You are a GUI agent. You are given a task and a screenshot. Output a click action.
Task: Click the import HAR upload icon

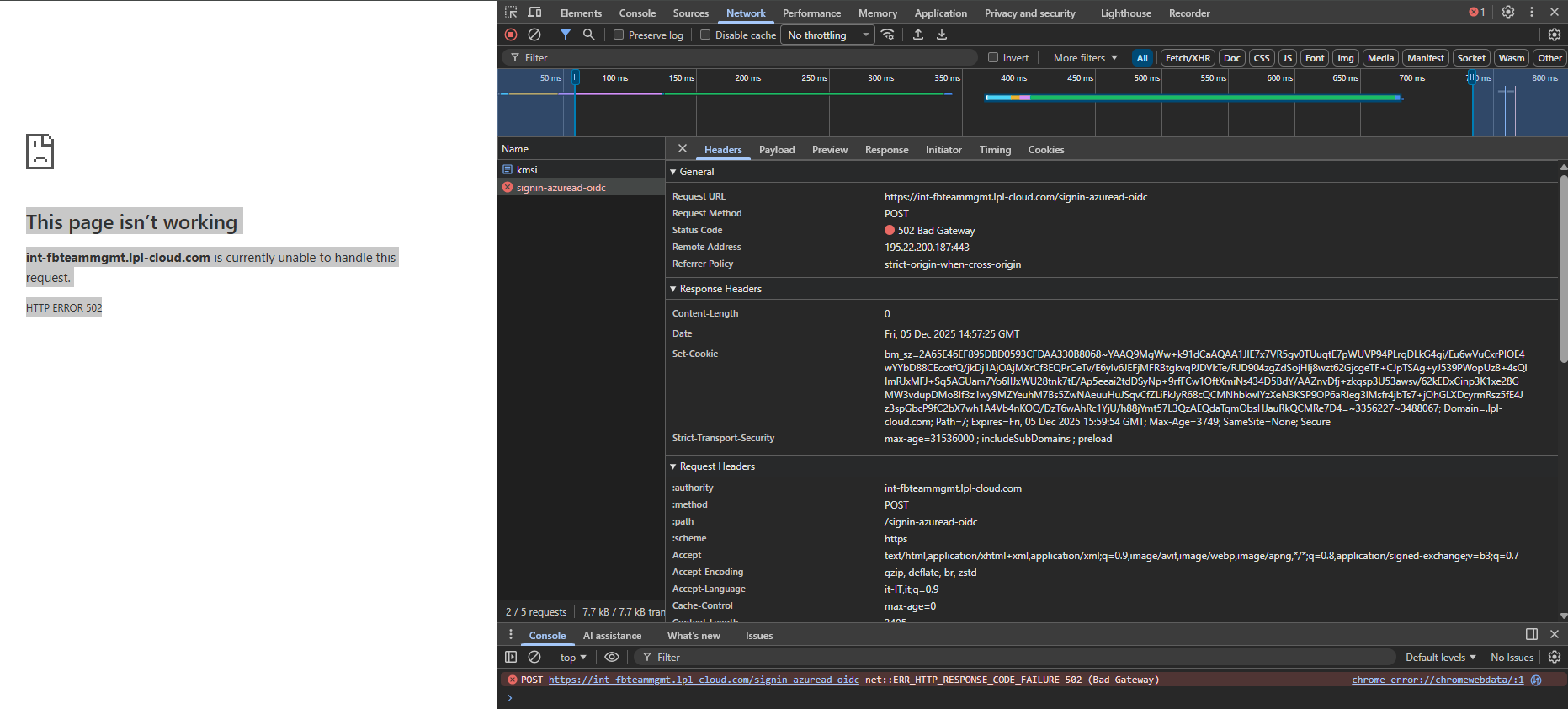[x=918, y=35]
